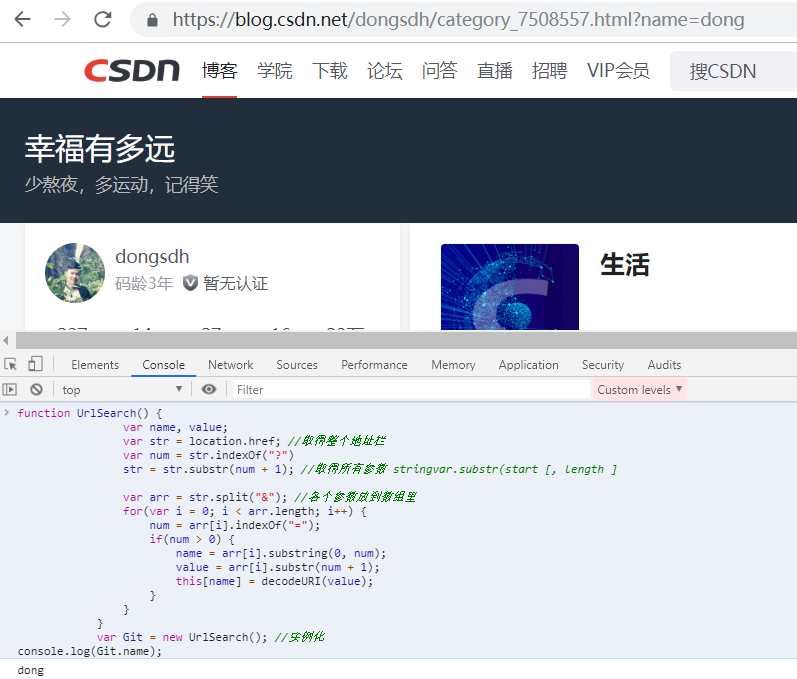Click the 码龄3年 text

(x=144, y=283)
